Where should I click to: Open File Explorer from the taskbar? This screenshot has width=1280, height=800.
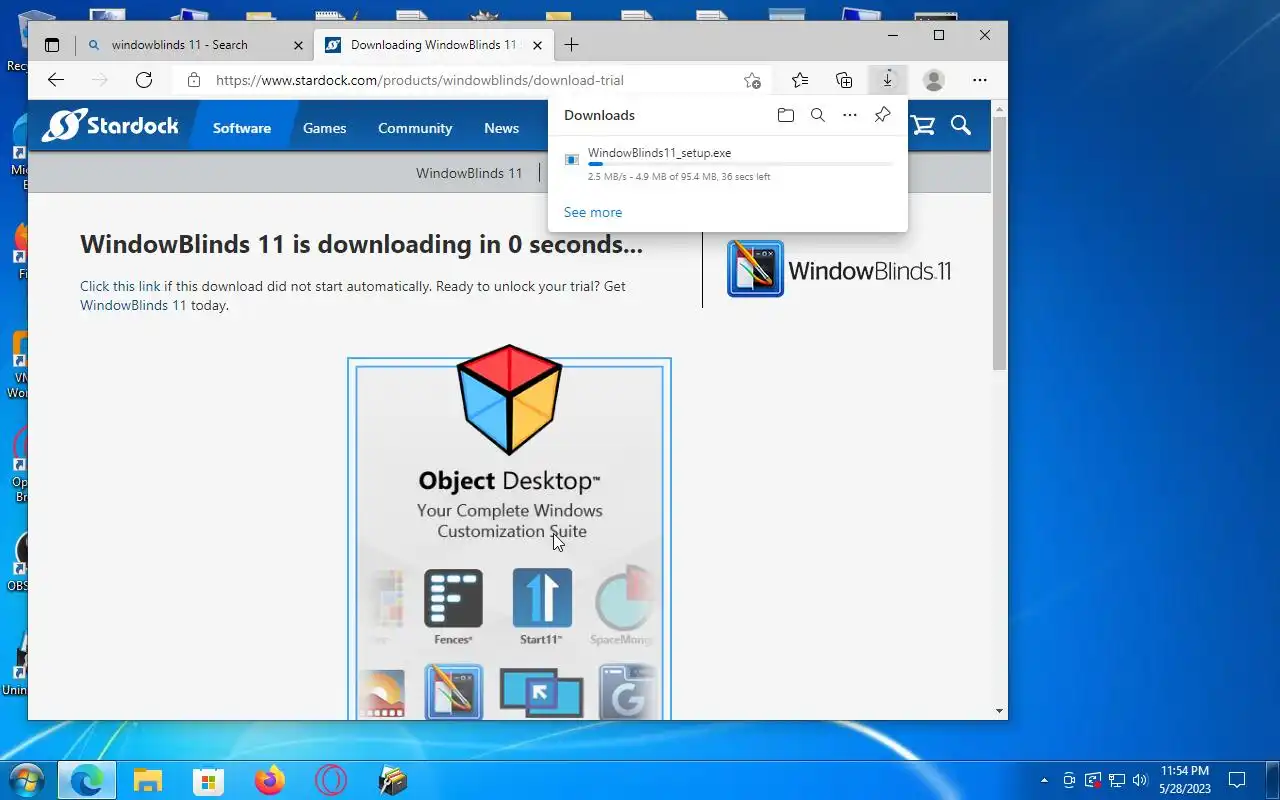click(x=148, y=780)
